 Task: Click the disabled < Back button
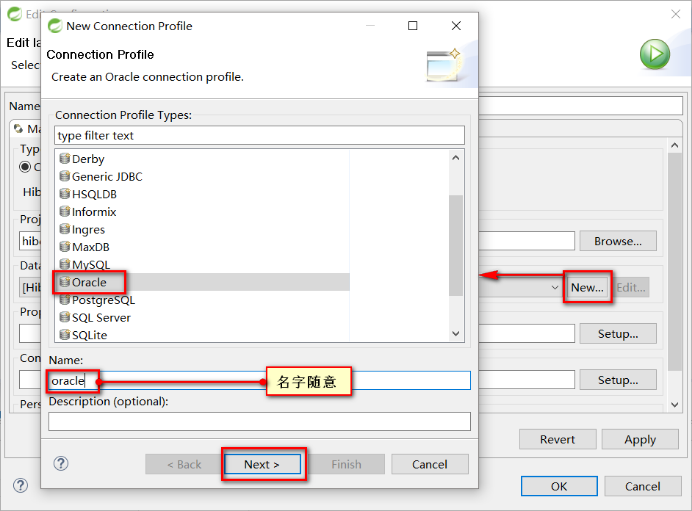184,464
